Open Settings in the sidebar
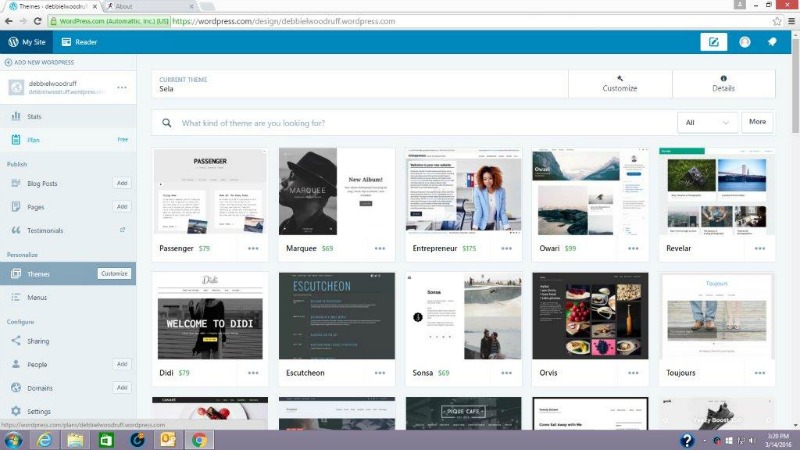The image size is (800, 450). 39,411
